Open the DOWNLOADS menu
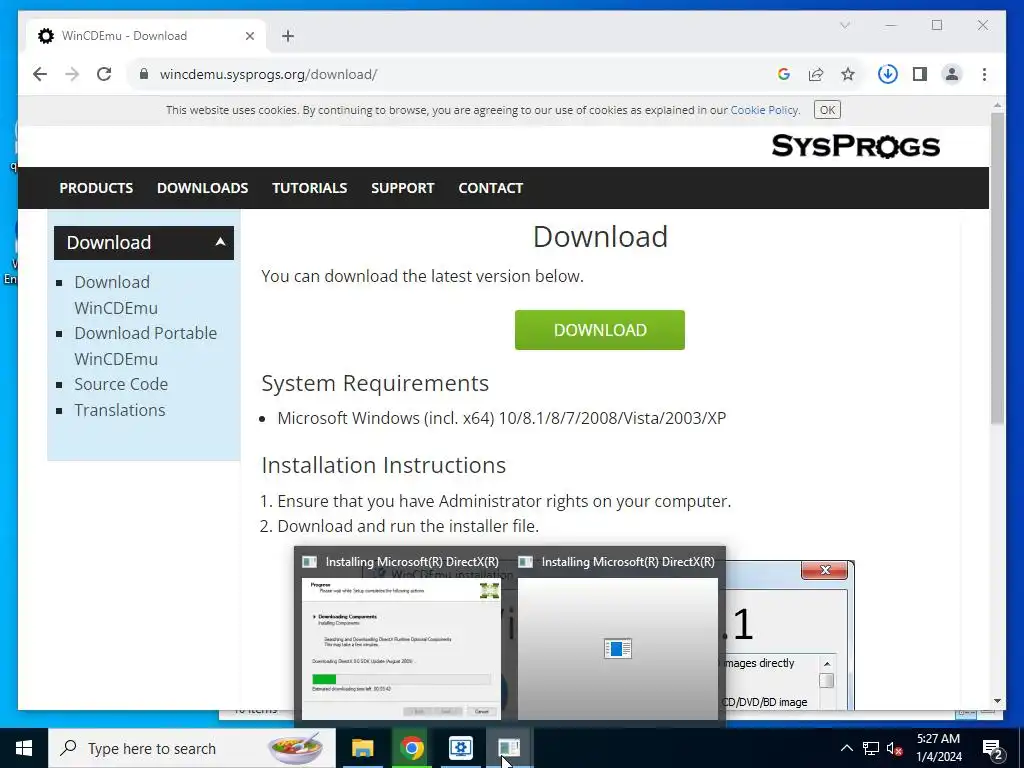 point(202,188)
